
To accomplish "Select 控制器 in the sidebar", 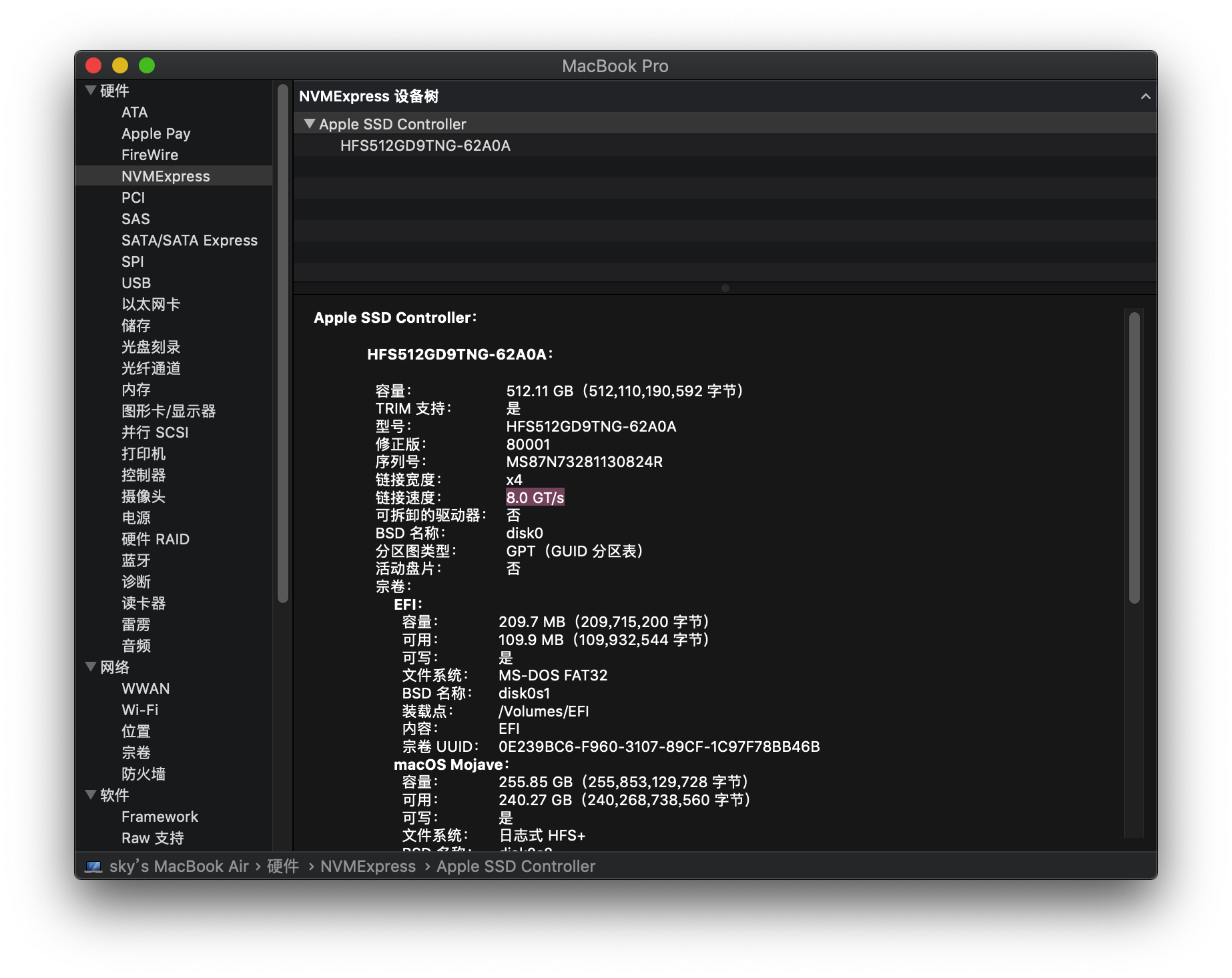I will point(143,475).
